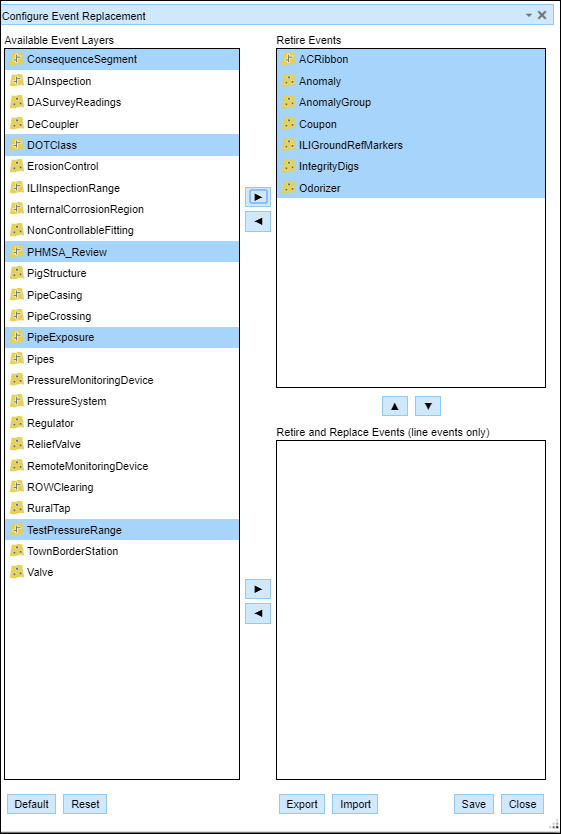Export the event replacement configuration

302,804
